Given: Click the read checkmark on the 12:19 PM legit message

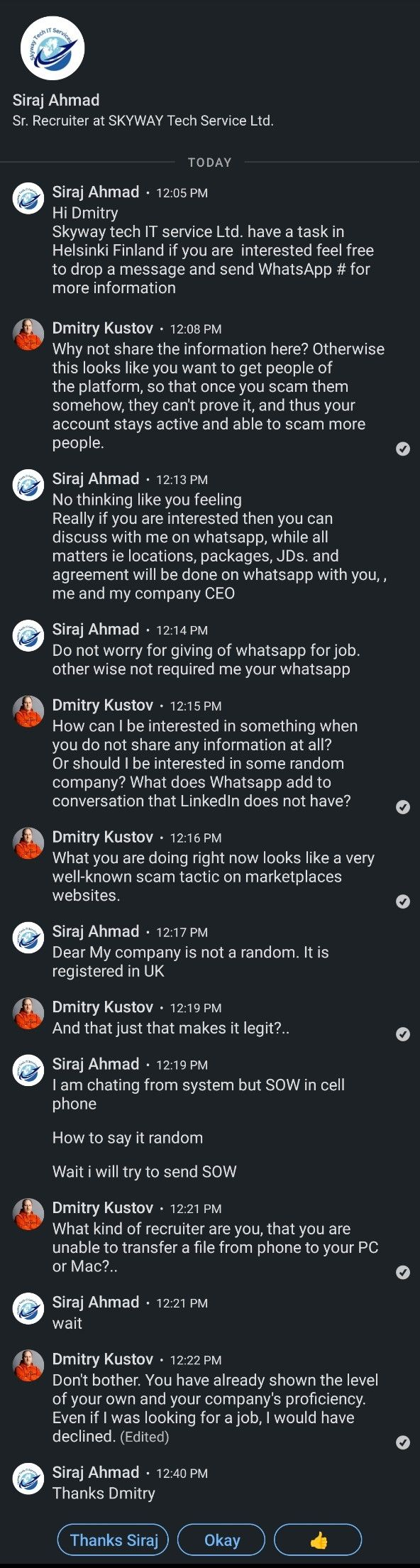Looking at the screenshot, I should tap(403, 1034).
